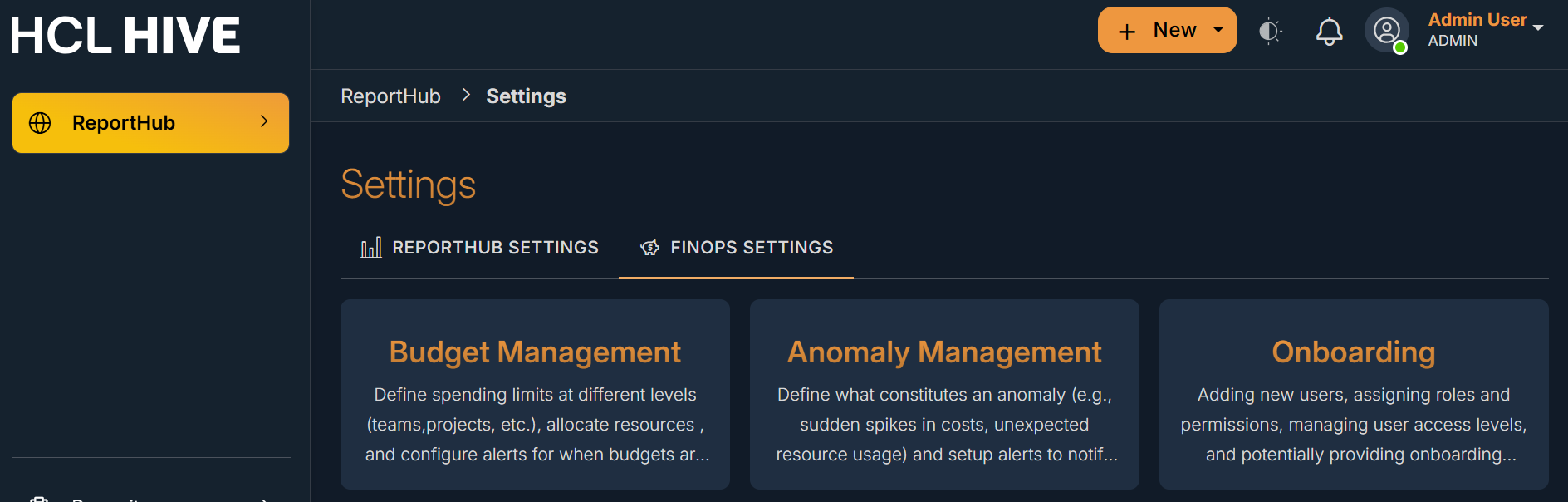Click the green online status dot

tap(1400, 47)
